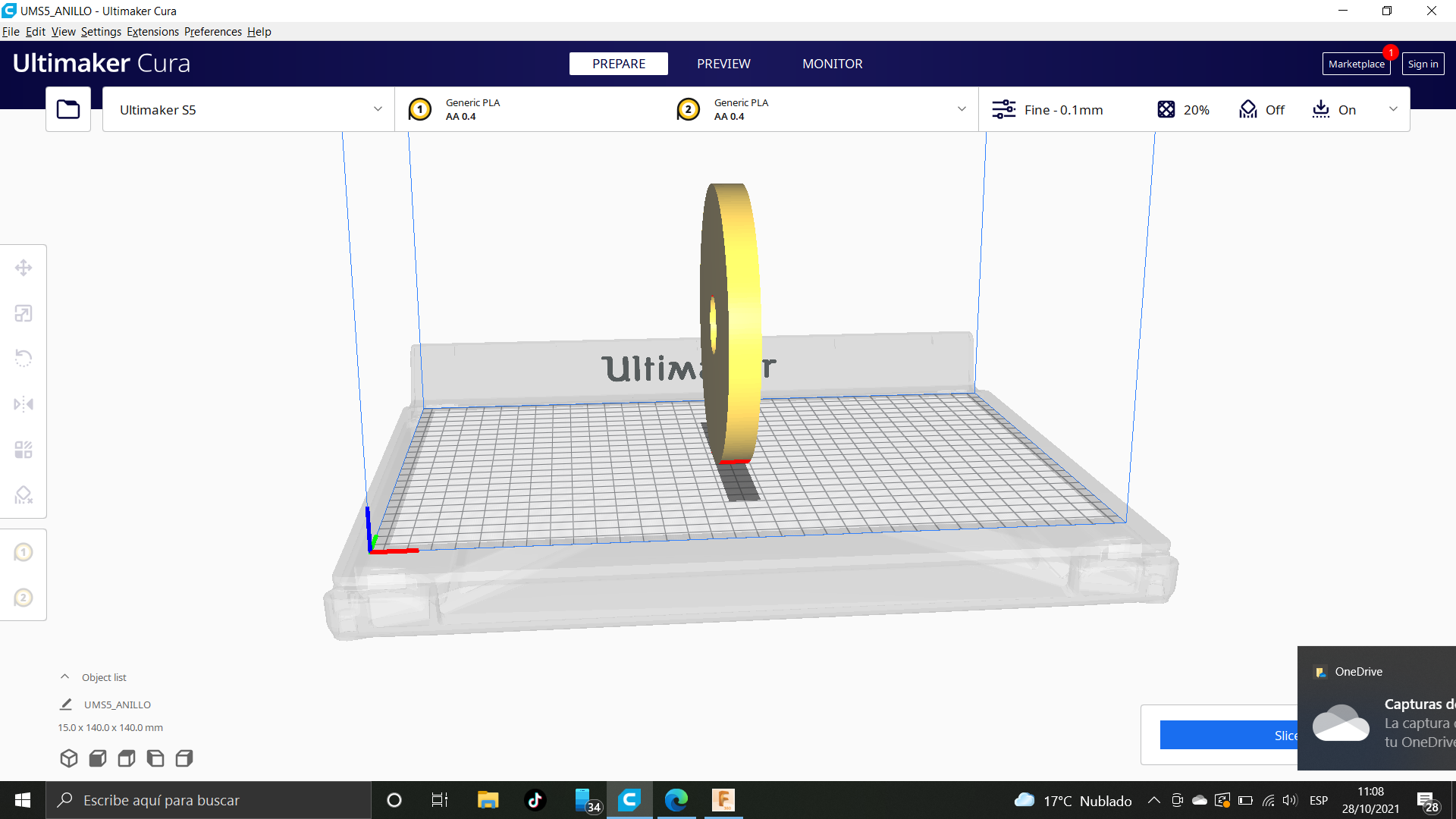This screenshot has width=1456, height=819.
Task: Open the File menu
Action: pyautogui.click(x=11, y=31)
